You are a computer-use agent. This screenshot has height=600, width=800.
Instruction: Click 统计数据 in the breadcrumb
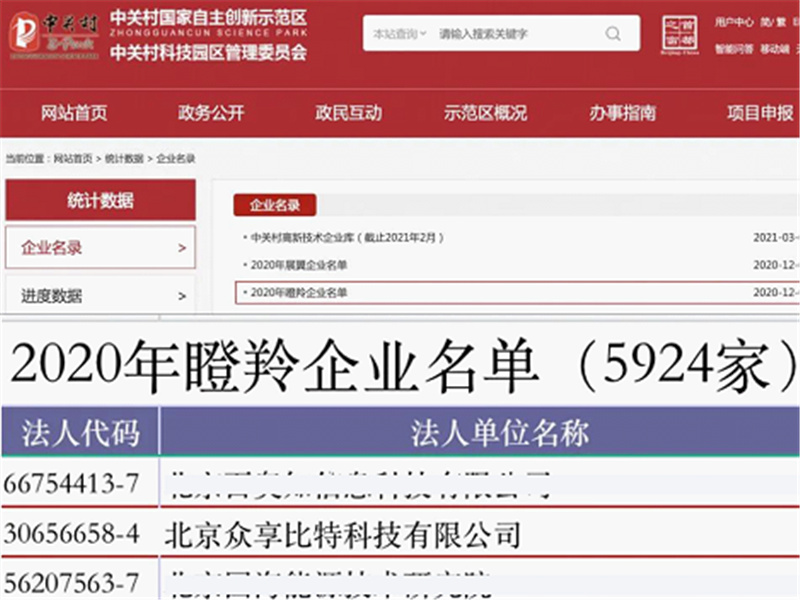pos(124,159)
